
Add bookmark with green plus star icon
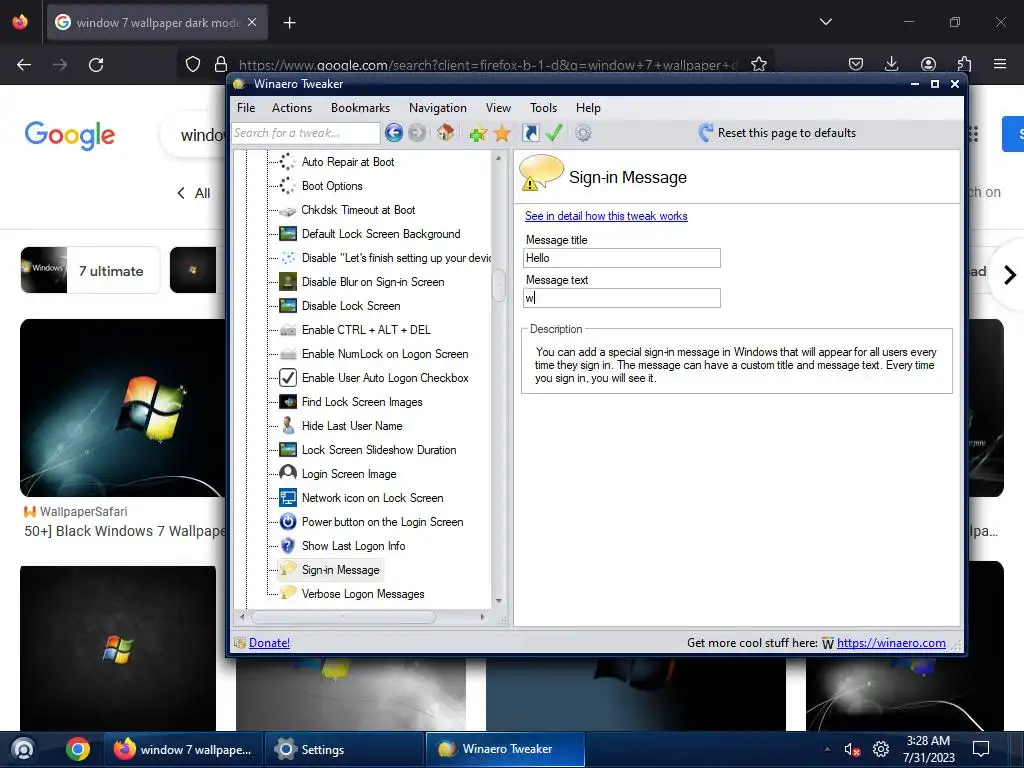pos(478,133)
